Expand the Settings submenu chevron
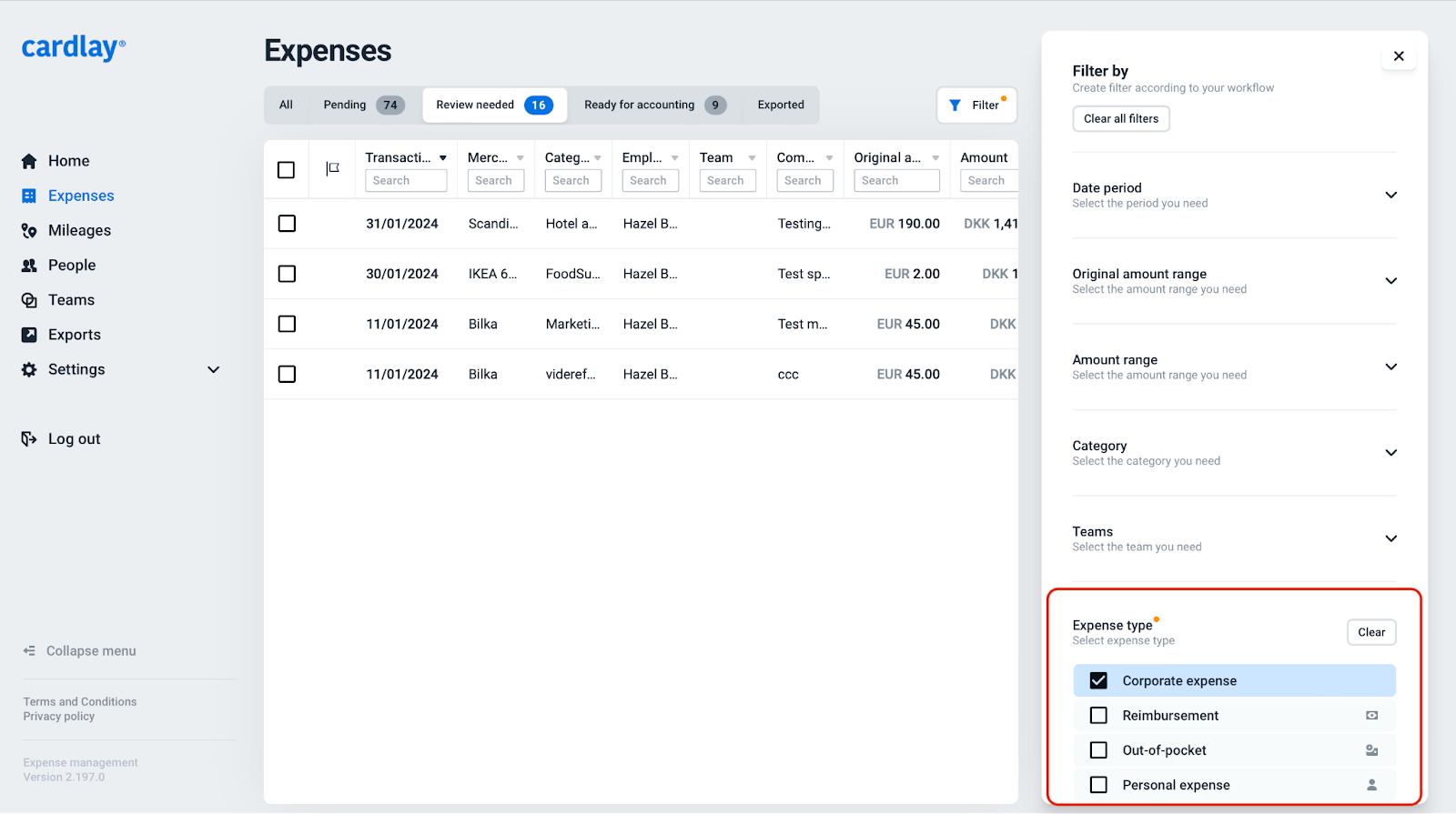1456x814 pixels. coord(214,369)
